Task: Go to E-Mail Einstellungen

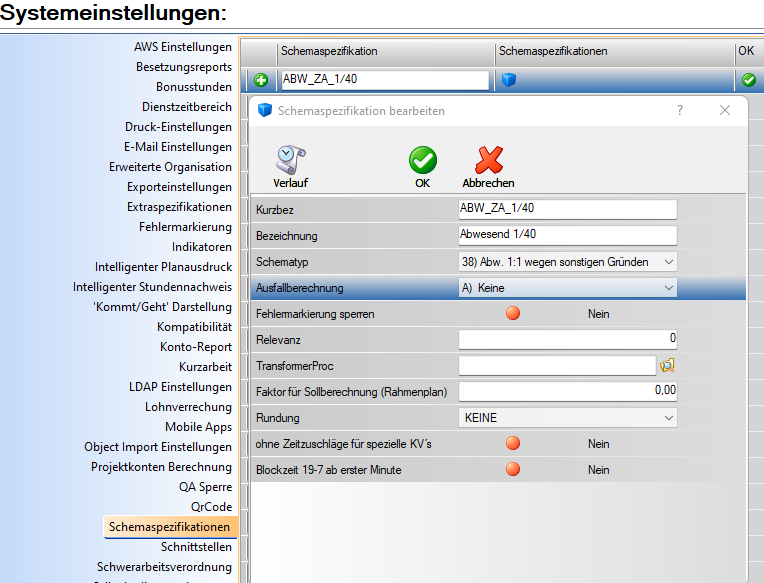Action: pyautogui.click(x=177, y=147)
